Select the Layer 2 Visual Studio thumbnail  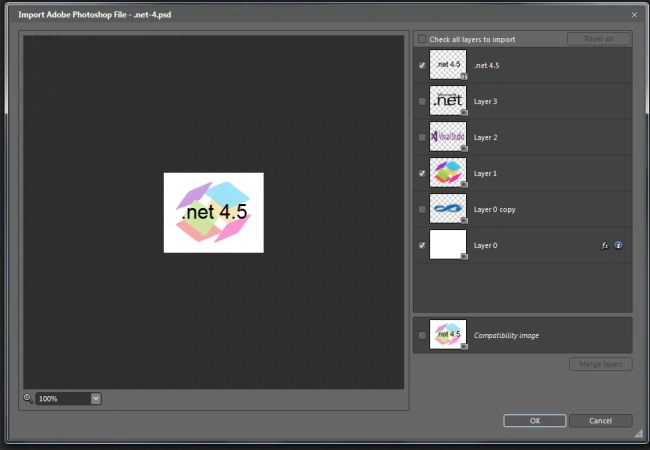click(x=448, y=136)
